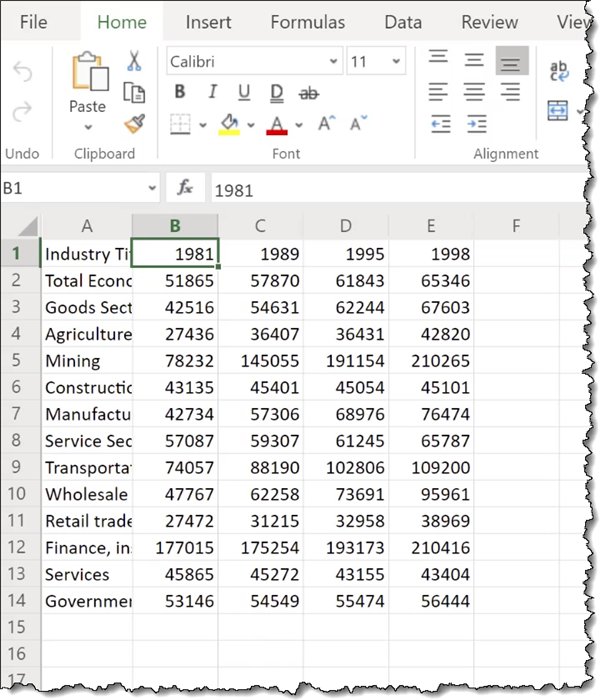Toggle Strikethrough formatting
This screenshot has height=700, width=600.
pos(310,93)
